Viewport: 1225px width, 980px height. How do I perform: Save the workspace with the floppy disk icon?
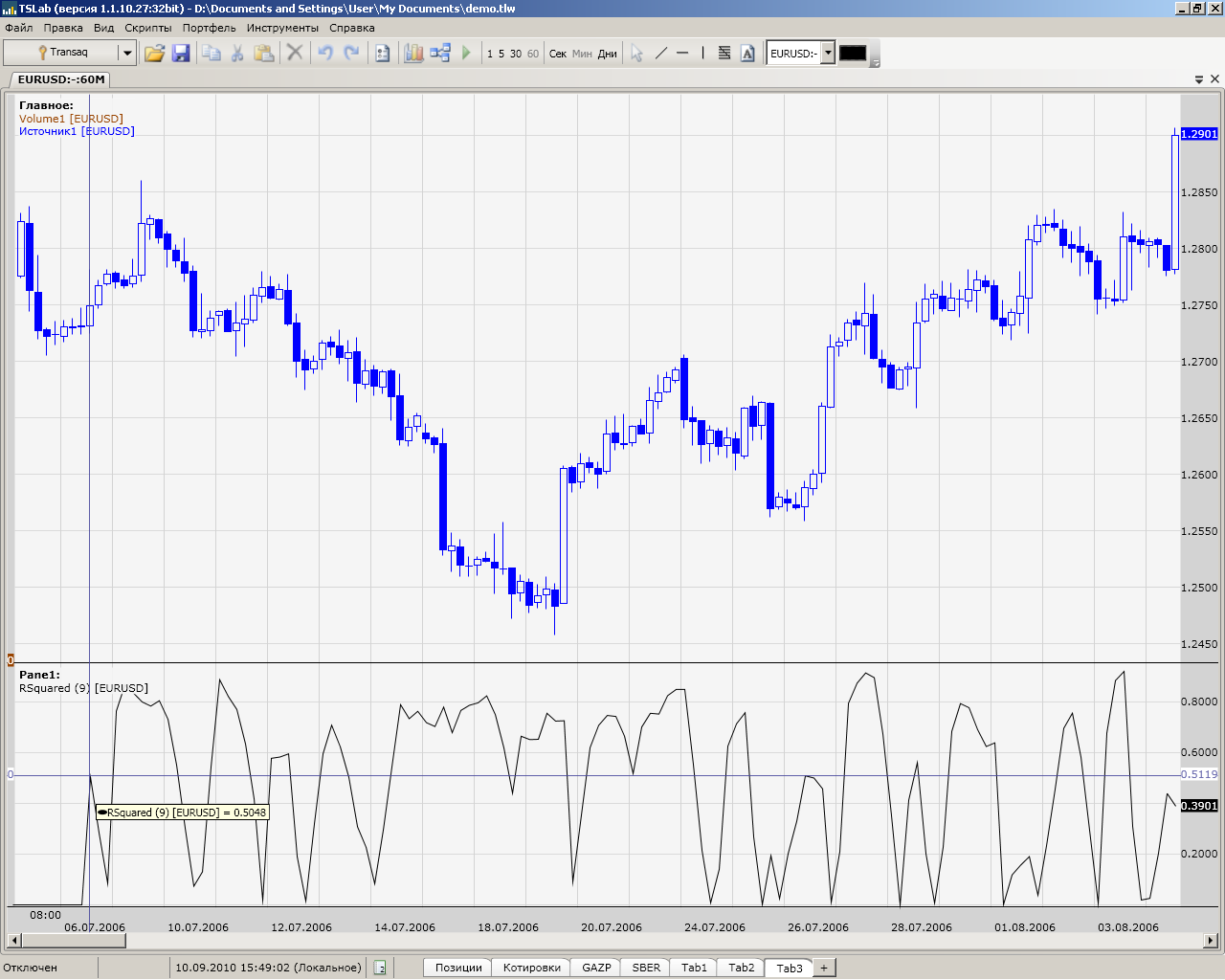pyautogui.click(x=181, y=54)
